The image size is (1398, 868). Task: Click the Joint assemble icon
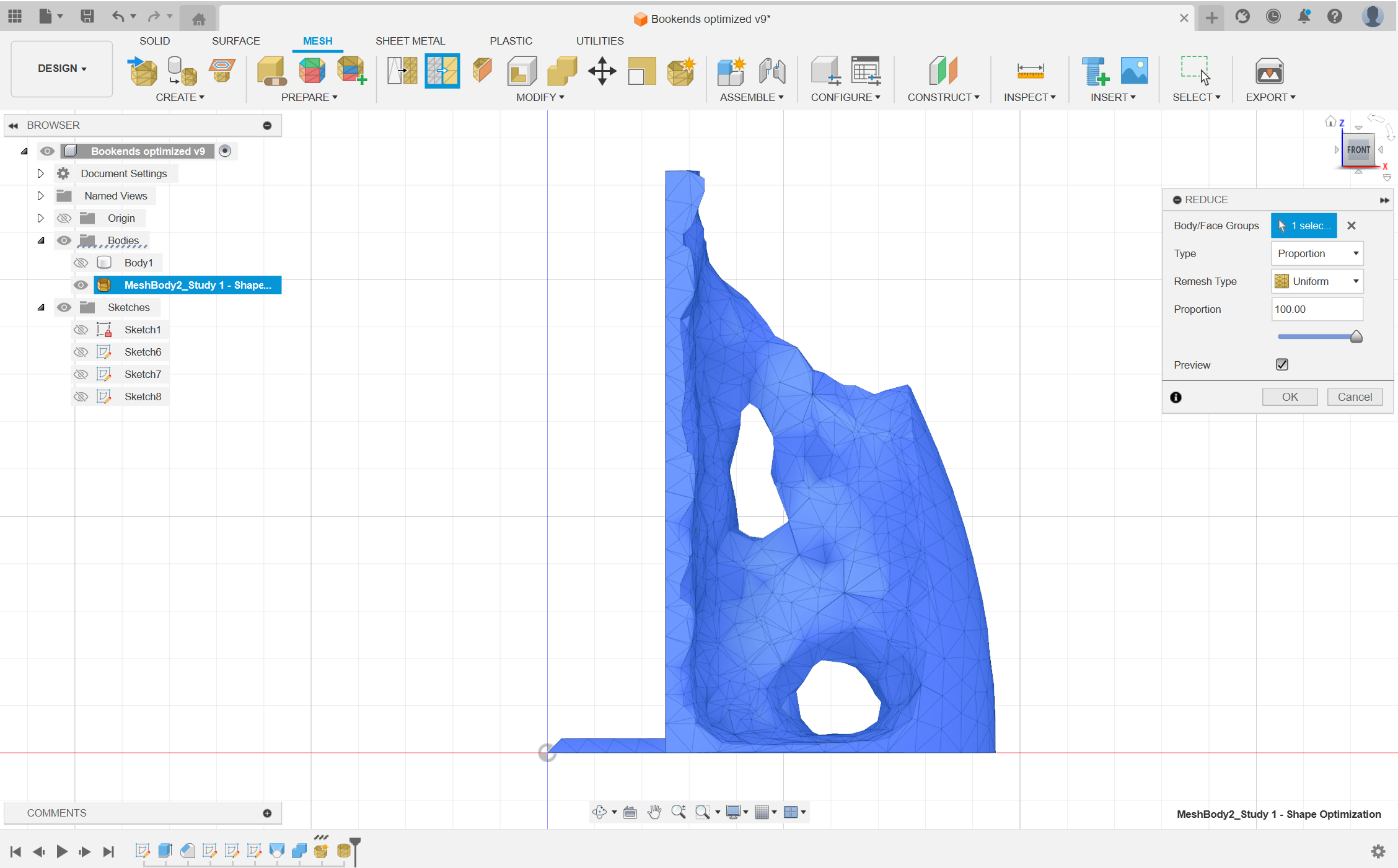pos(772,71)
